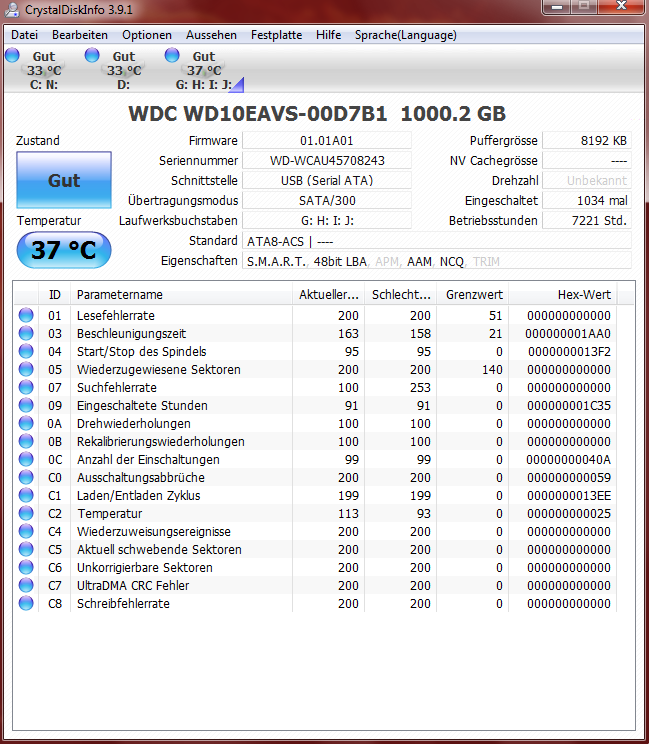Open the Aussehen menu
This screenshot has width=649, height=744.
(x=211, y=35)
